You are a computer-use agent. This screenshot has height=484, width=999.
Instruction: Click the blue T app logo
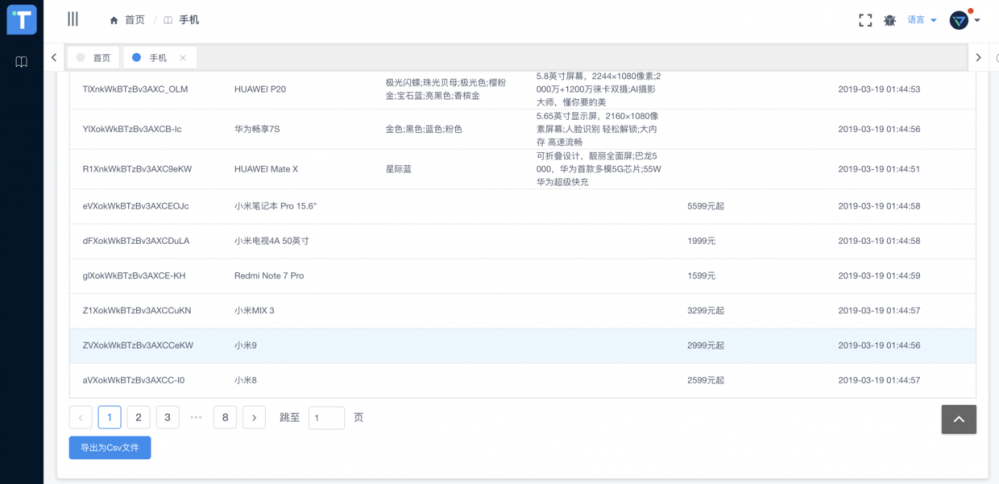(22, 20)
